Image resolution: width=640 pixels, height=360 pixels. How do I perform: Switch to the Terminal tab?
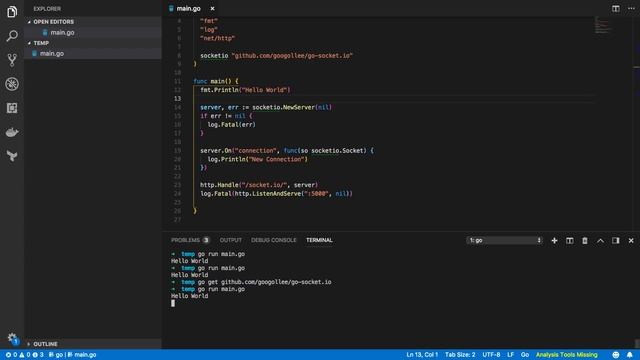click(319, 240)
